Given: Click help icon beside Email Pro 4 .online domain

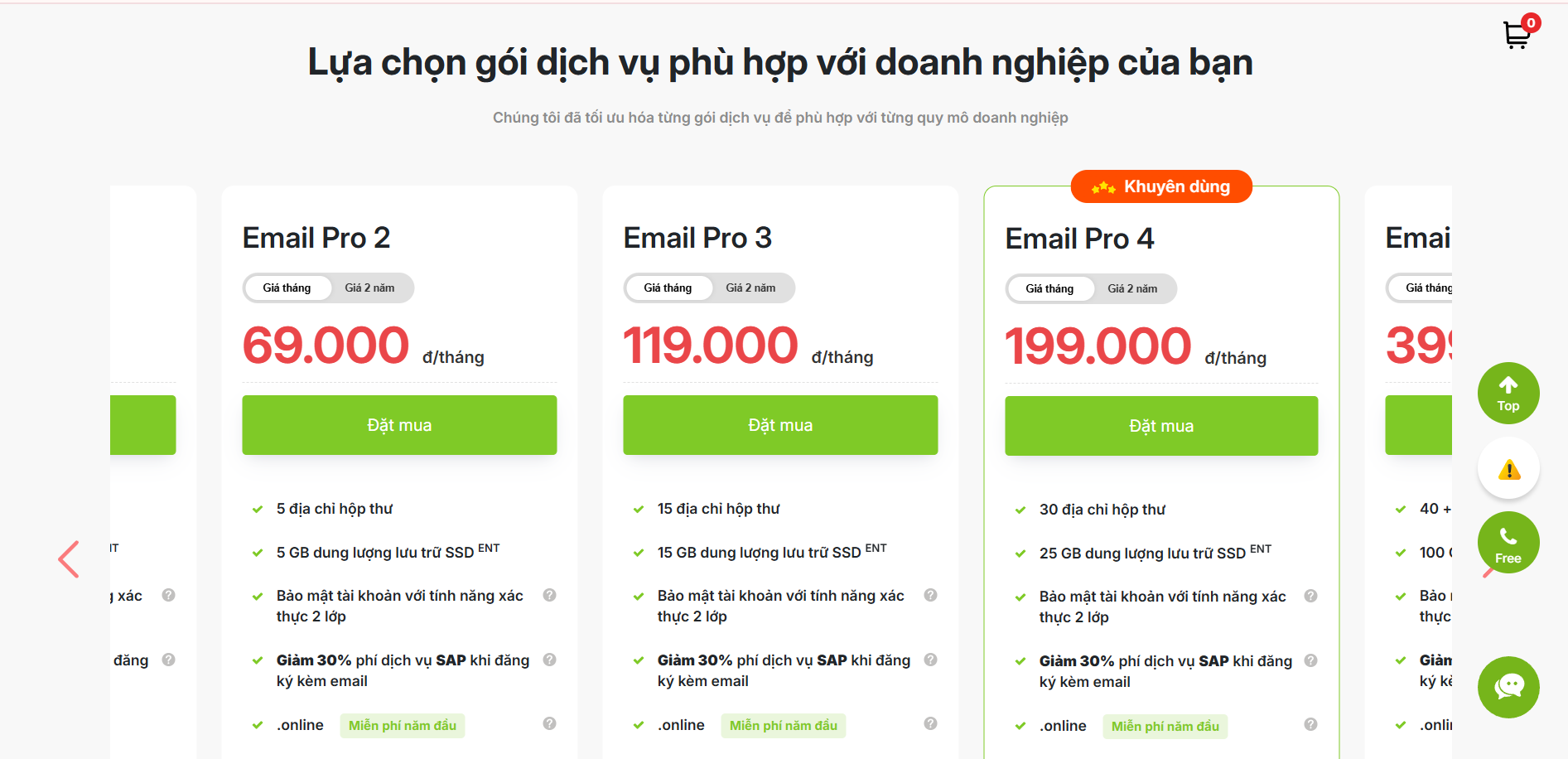Looking at the screenshot, I should tap(1310, 724).
